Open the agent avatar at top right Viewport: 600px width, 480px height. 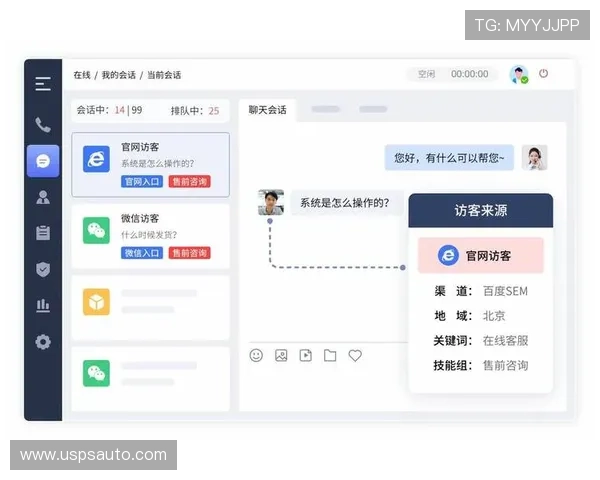[x=518, y=74]
